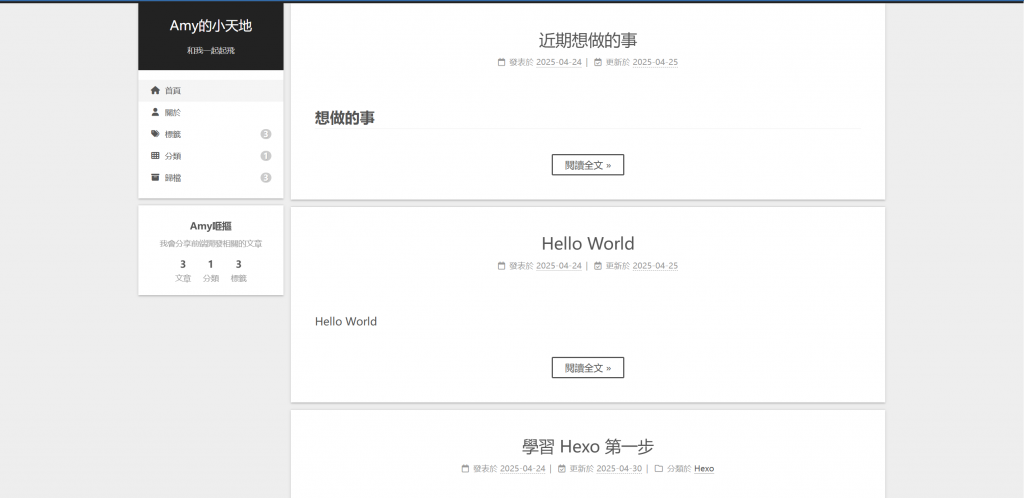Open the 標籤 menu item
Screen dimensions: 1024x498
click(x=211, y=134)
